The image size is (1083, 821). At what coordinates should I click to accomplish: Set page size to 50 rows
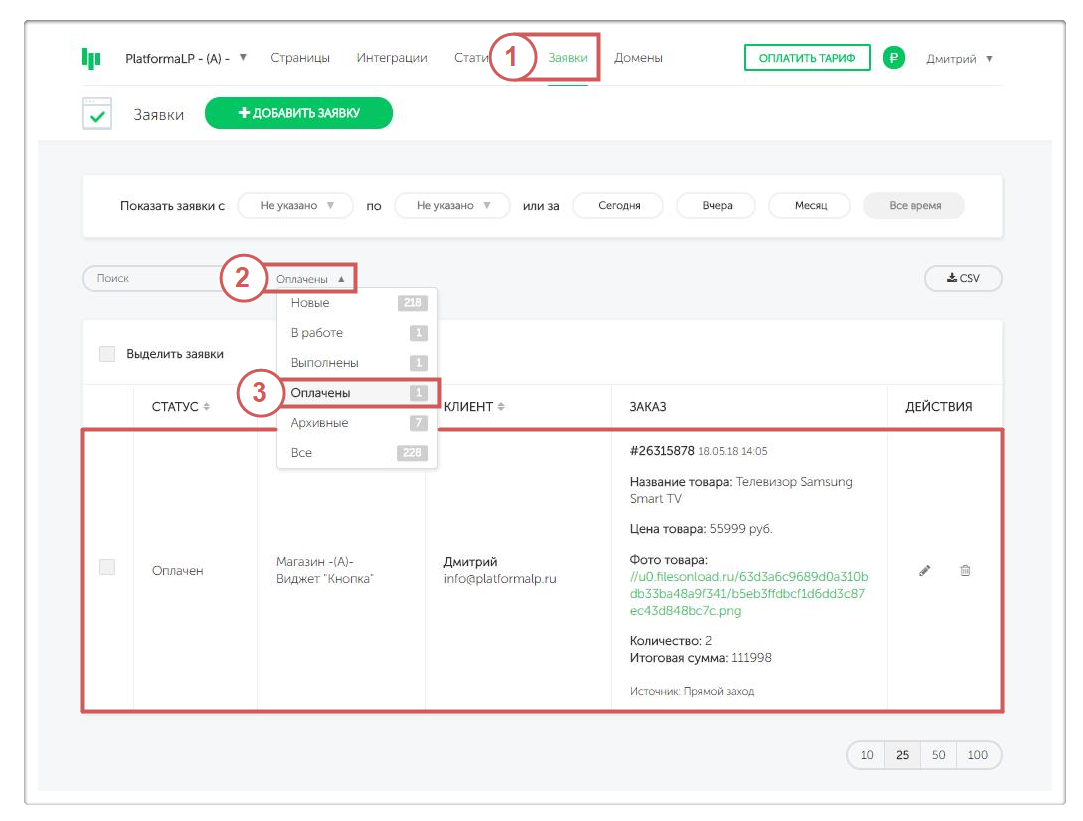tap(938, 755)
